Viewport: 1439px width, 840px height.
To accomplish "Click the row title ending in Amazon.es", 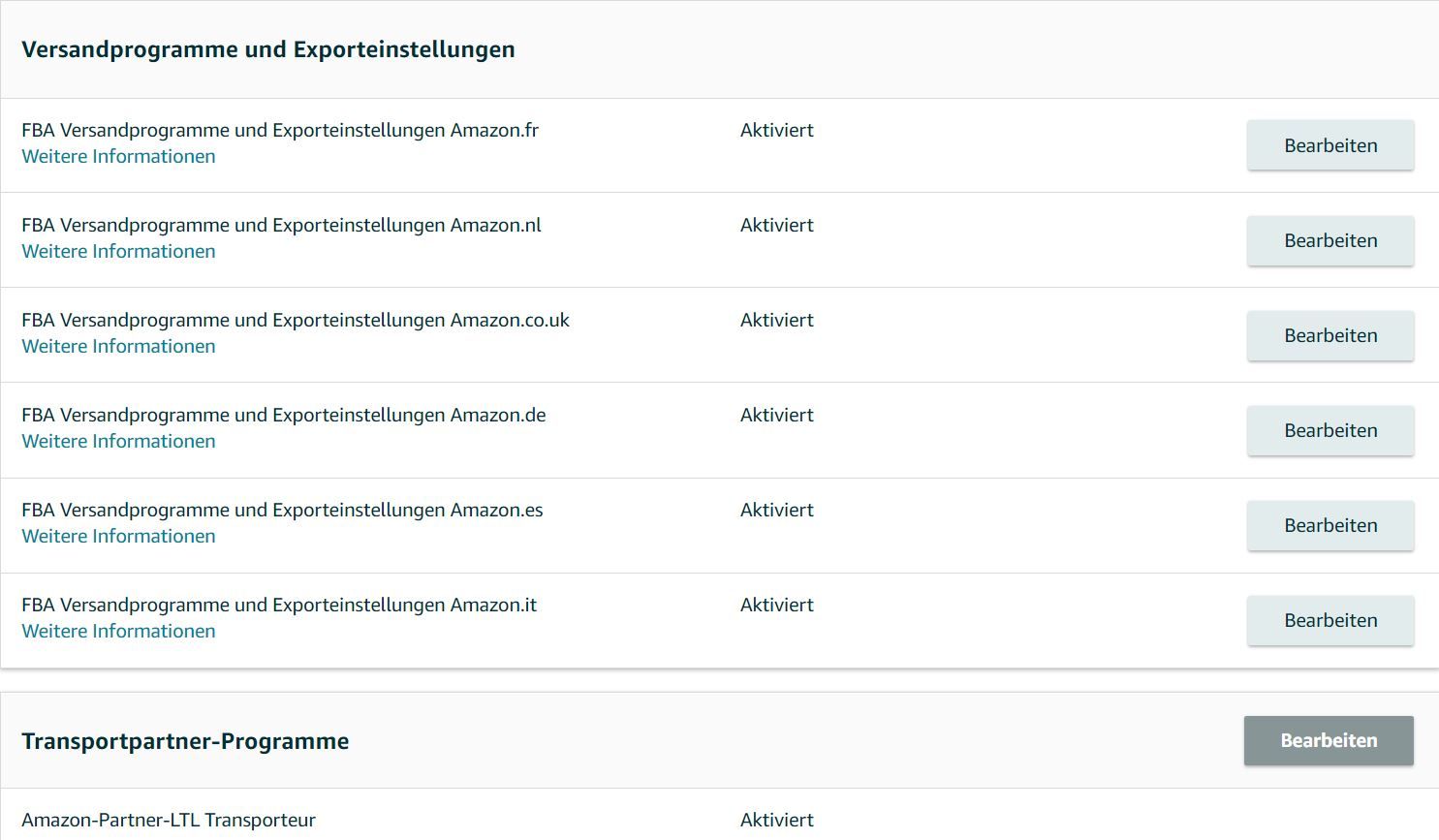I will coord(282,510).
